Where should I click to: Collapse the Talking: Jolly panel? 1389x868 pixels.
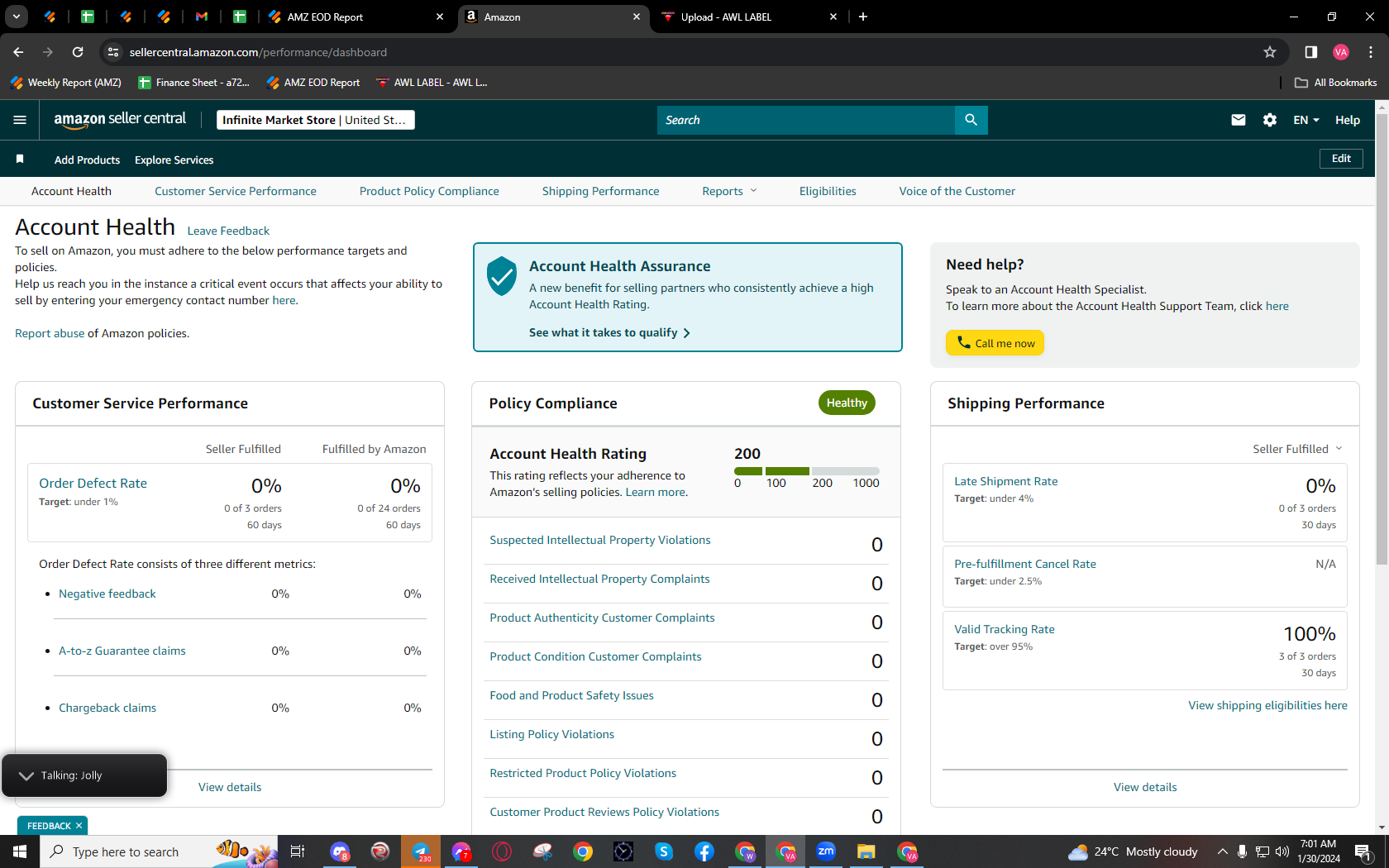click(26, 775)
